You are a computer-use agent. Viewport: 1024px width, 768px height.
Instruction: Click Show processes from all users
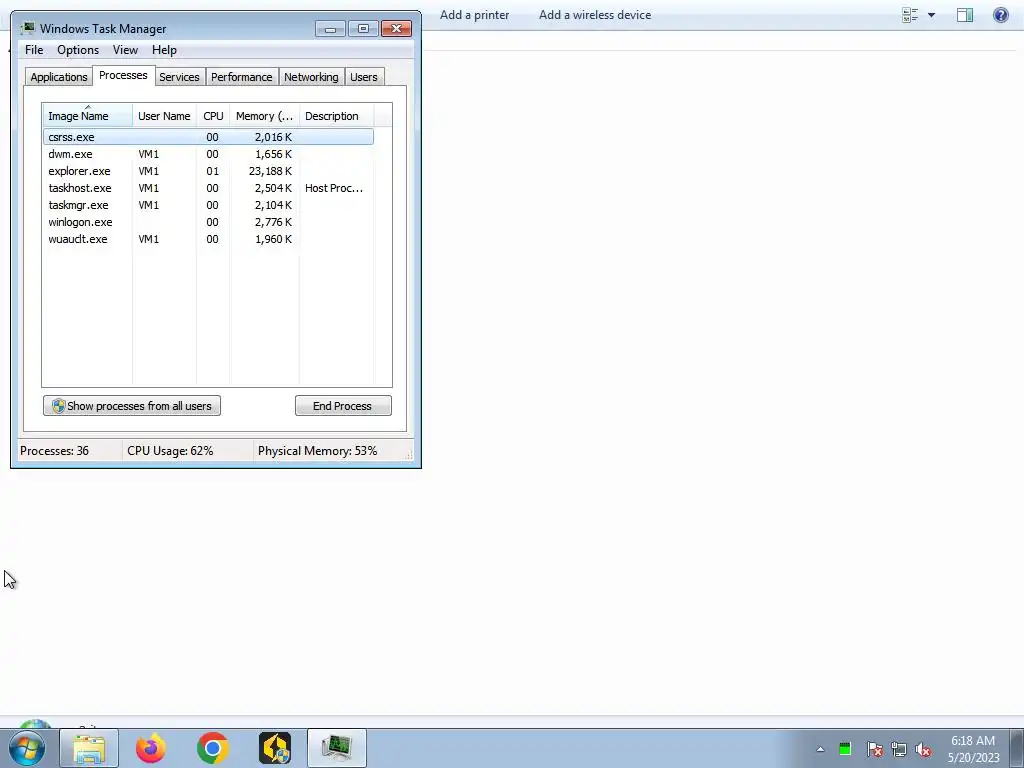(x=132, y=406)
